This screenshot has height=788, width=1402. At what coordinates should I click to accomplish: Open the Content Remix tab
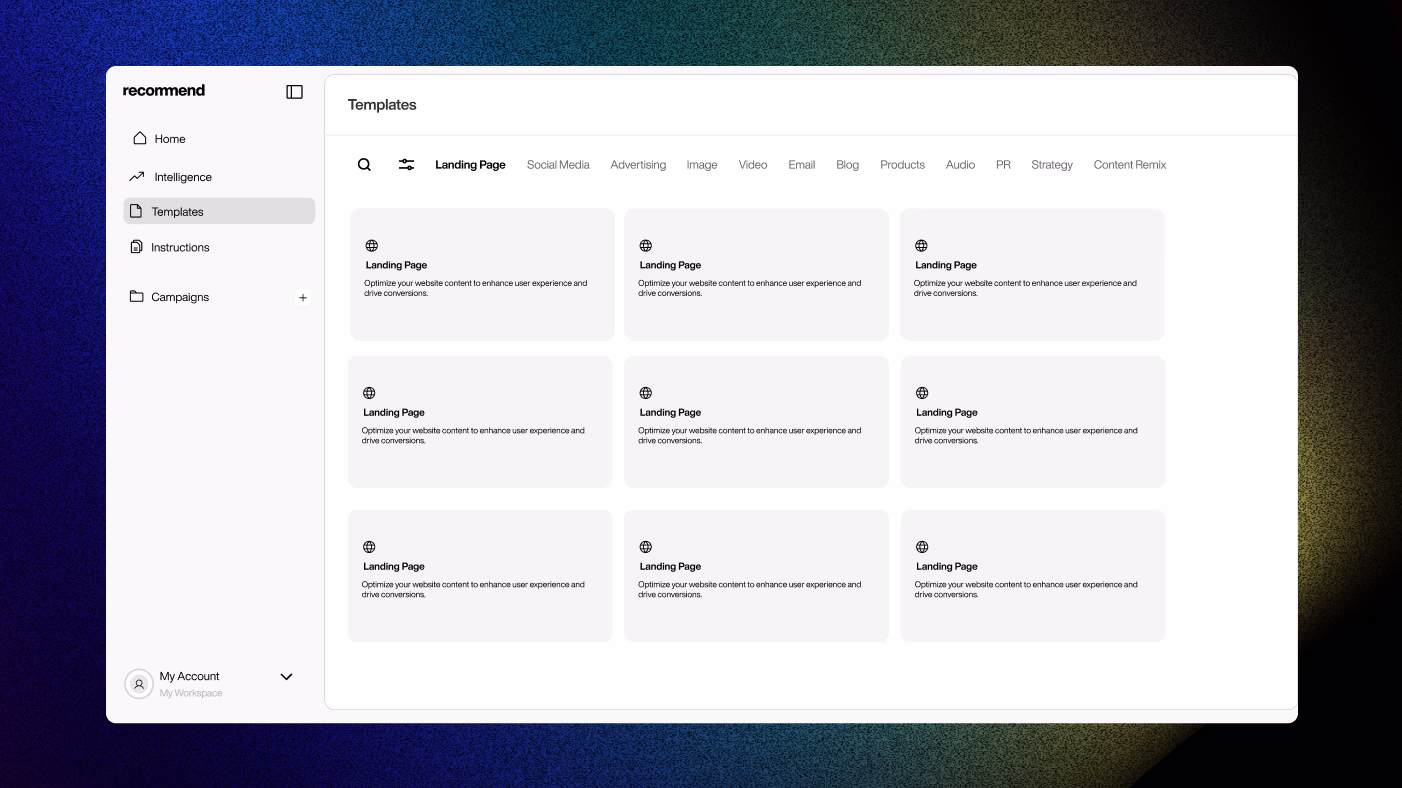coord(1129,165)
